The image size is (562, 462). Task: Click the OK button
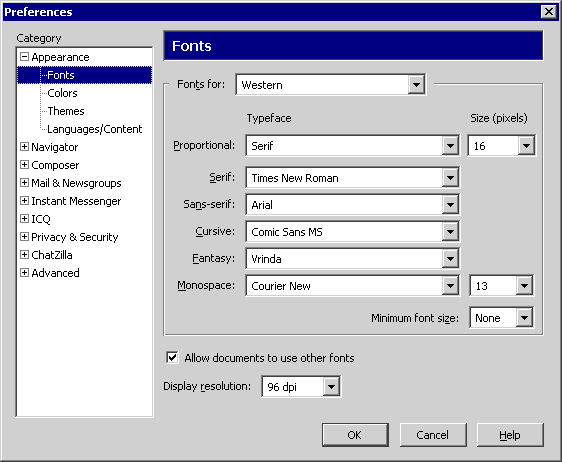[x=355, y=435]
